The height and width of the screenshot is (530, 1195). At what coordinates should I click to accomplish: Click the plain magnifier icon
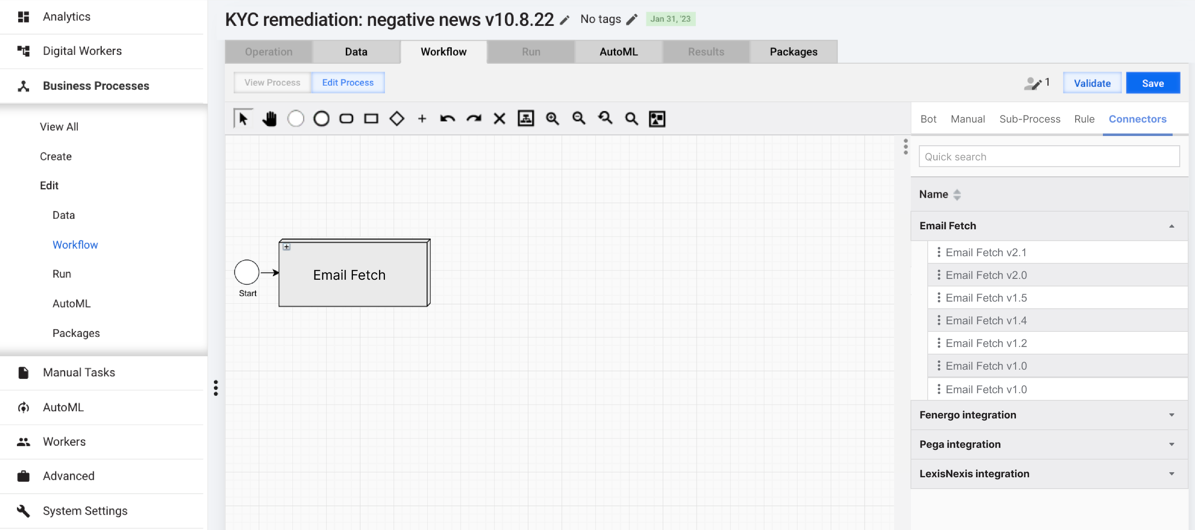[x=631, y=118]
